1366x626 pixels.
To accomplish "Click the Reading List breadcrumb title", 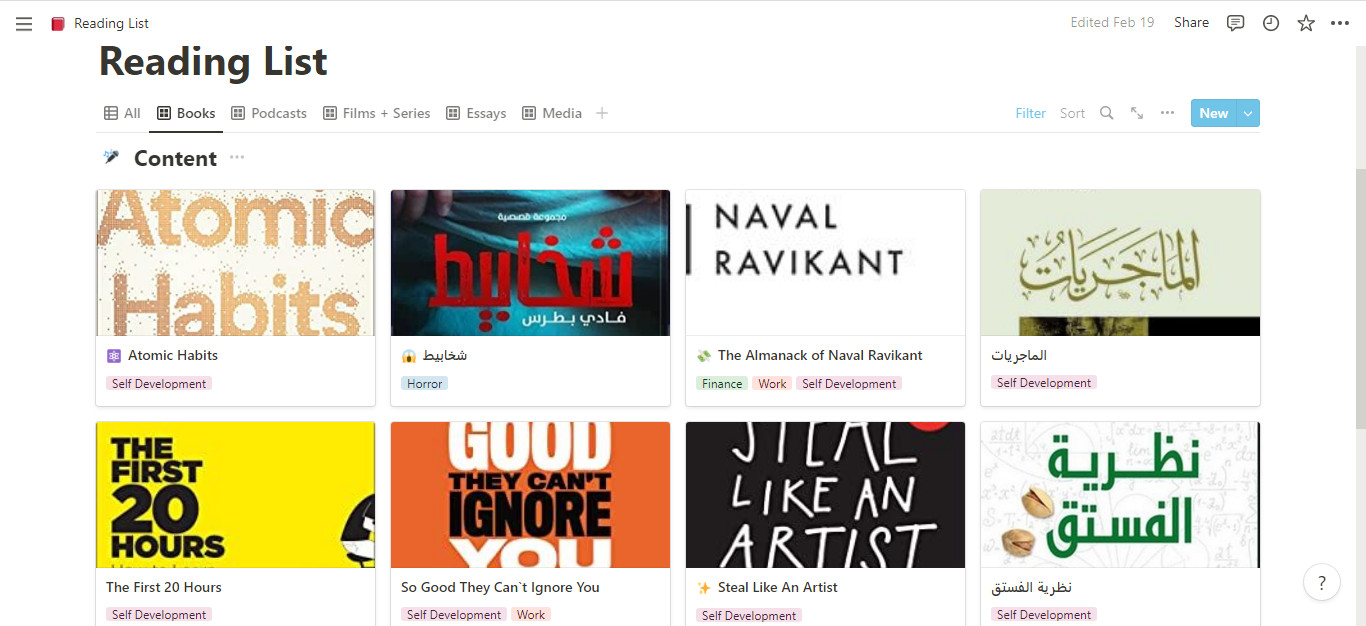I will pyautogui.click(x=111, y=23).
